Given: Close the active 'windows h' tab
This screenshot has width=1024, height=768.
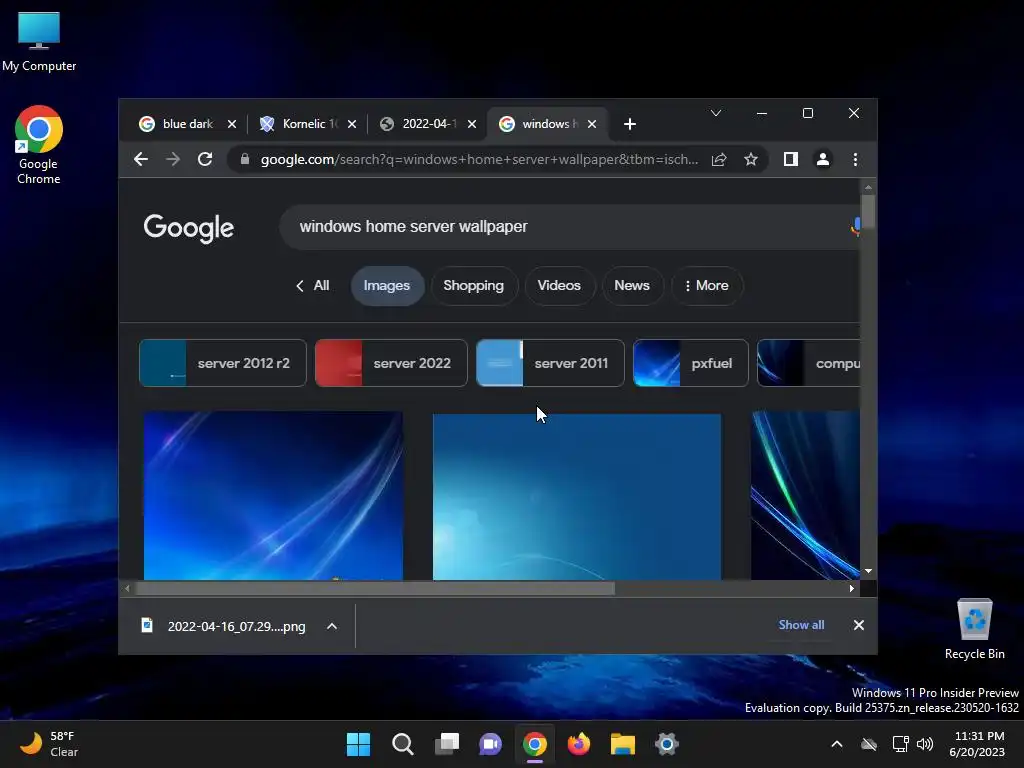Looking at the screenshot, I should [592, 124].
